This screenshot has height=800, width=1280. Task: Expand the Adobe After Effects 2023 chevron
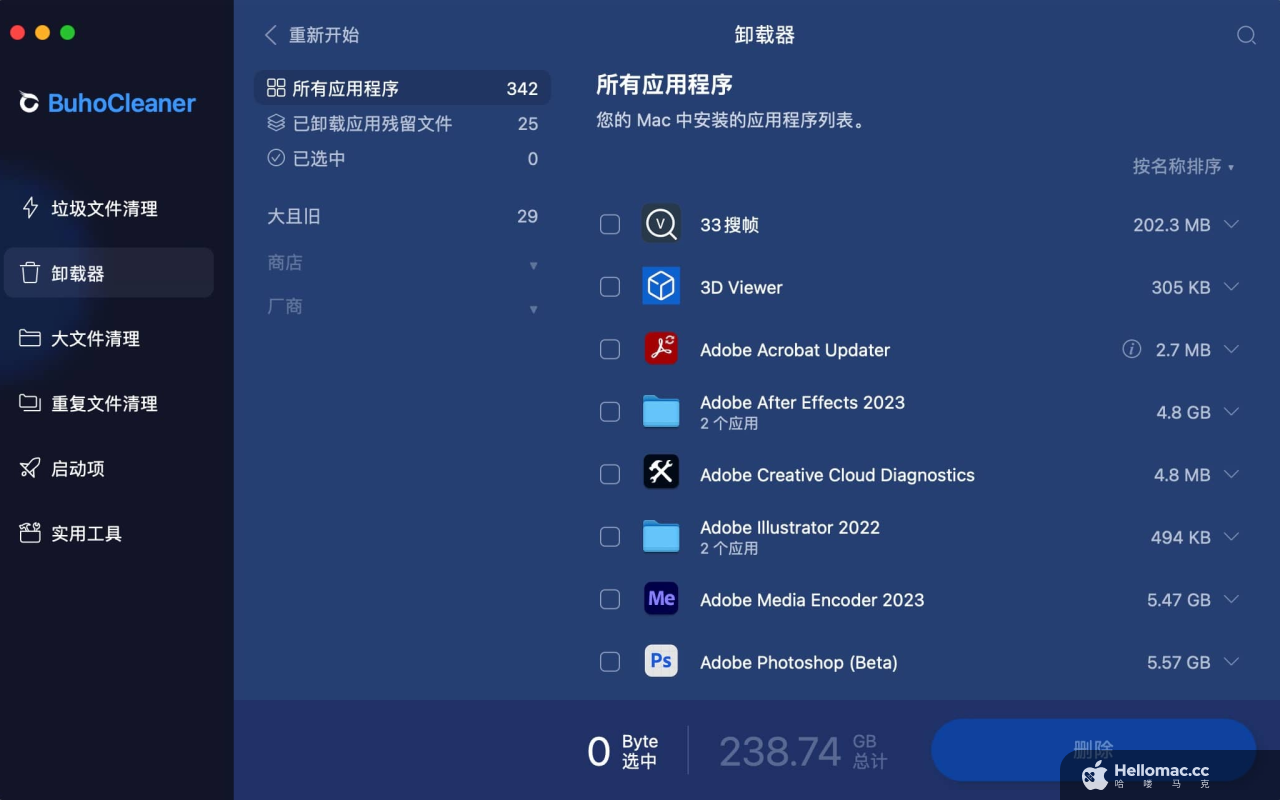[x=1231, y=412]
